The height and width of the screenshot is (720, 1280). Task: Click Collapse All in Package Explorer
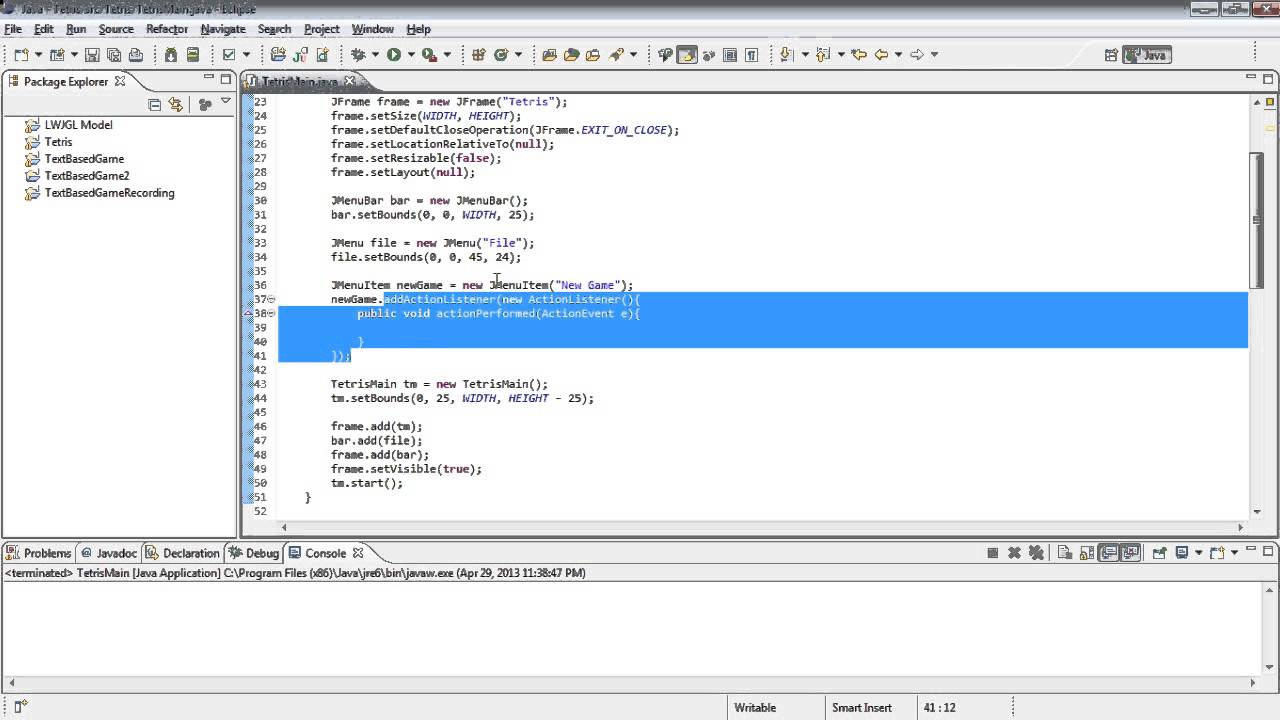[154, 104]
